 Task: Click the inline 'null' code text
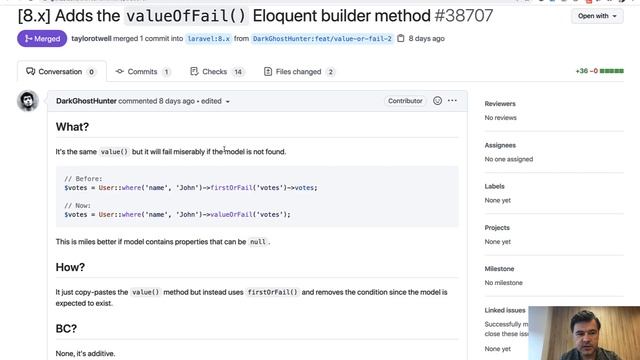(258, 242)
